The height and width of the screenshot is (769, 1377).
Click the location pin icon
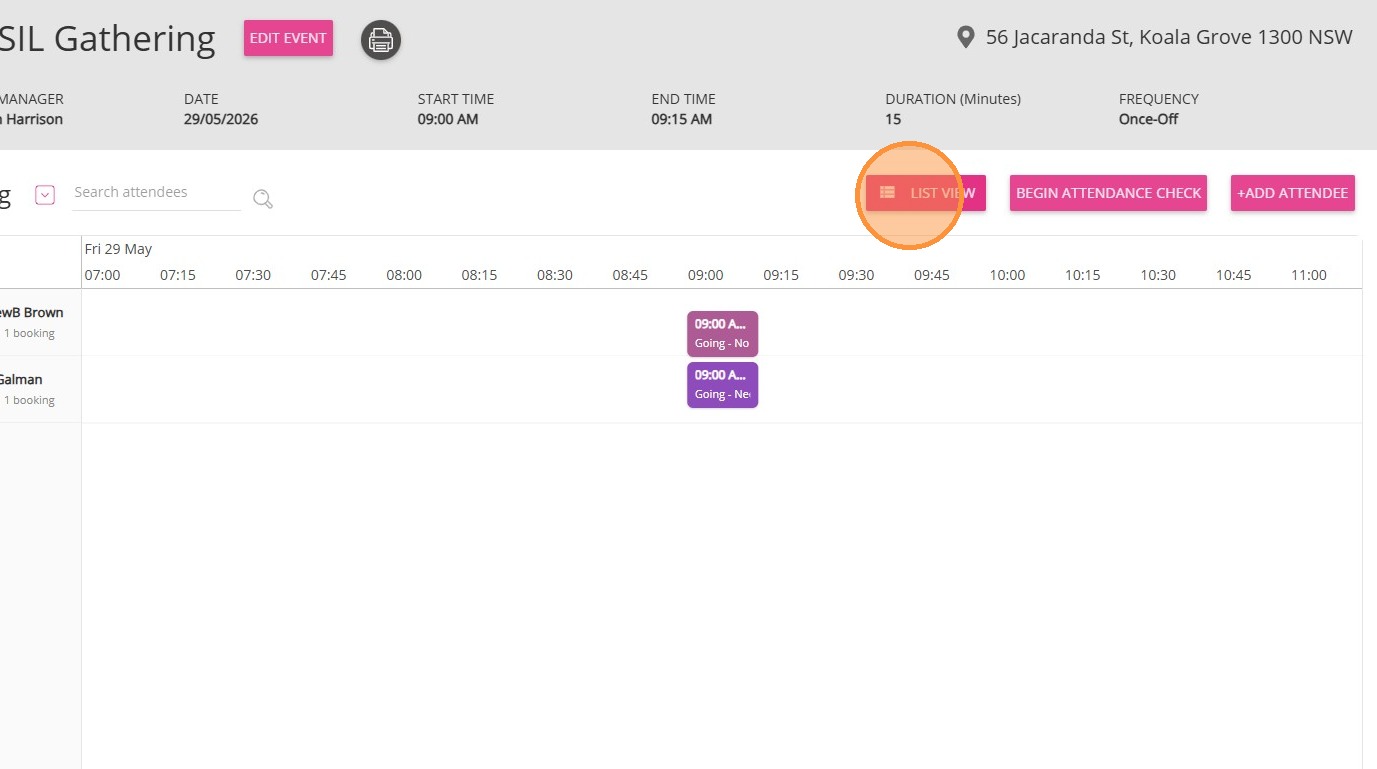pos(965,38)
